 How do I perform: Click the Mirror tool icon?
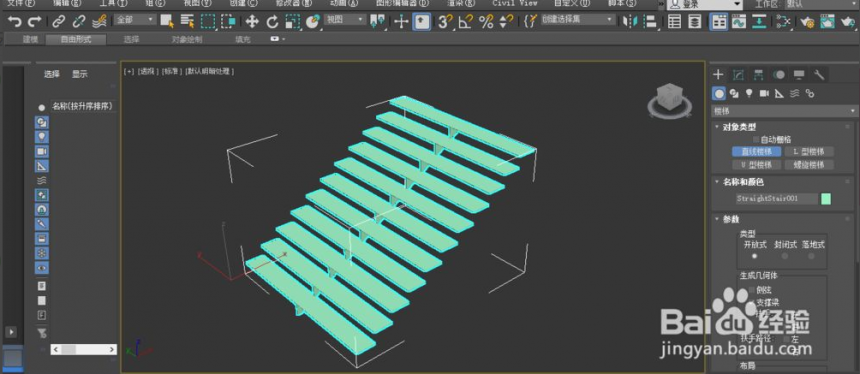630,21
